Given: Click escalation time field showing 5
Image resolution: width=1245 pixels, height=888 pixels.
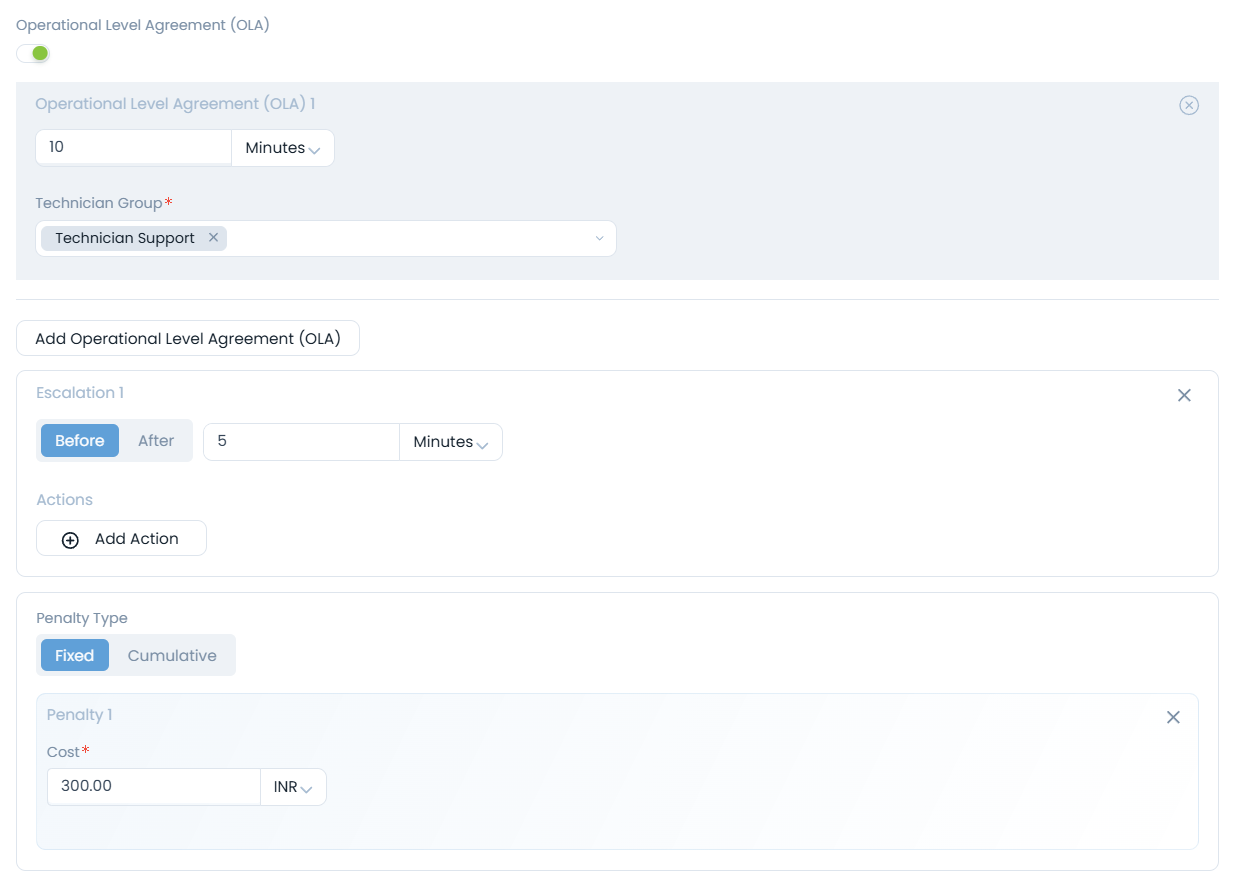Looking at the screenshot, I should point(301,442).
